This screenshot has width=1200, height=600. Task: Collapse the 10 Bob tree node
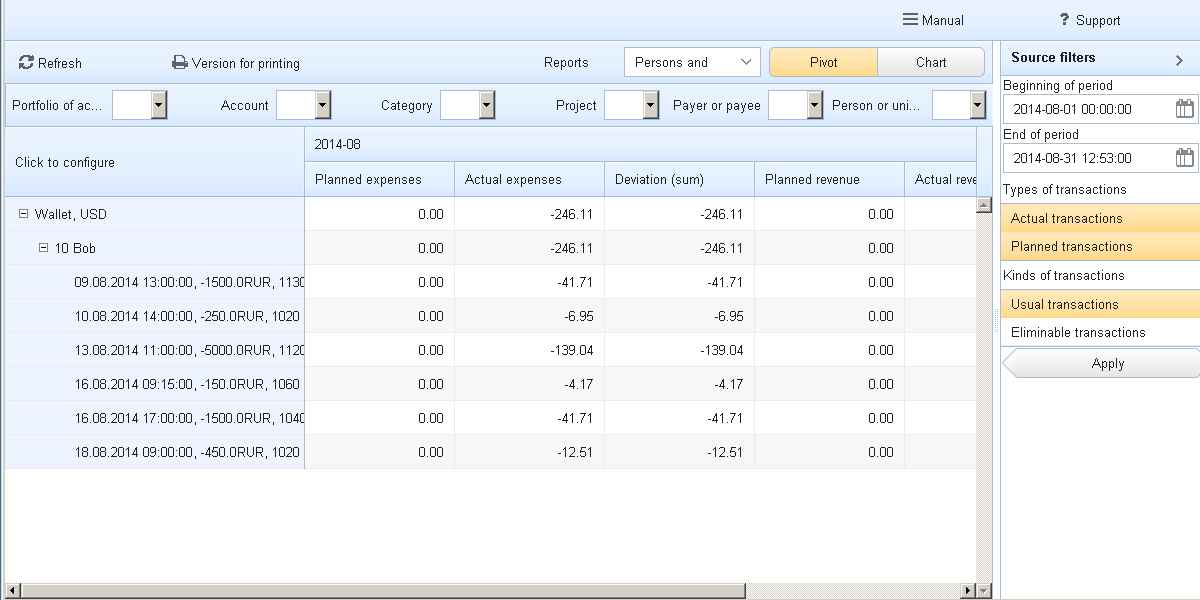(x=43, y=248)
